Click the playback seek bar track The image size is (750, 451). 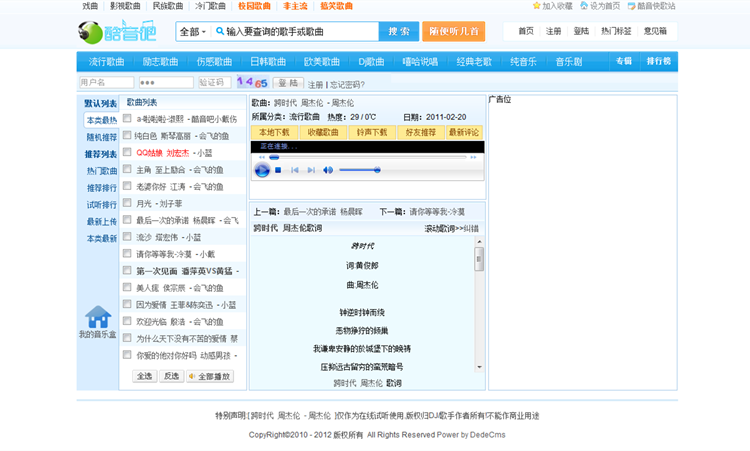(x=367, y=157)
